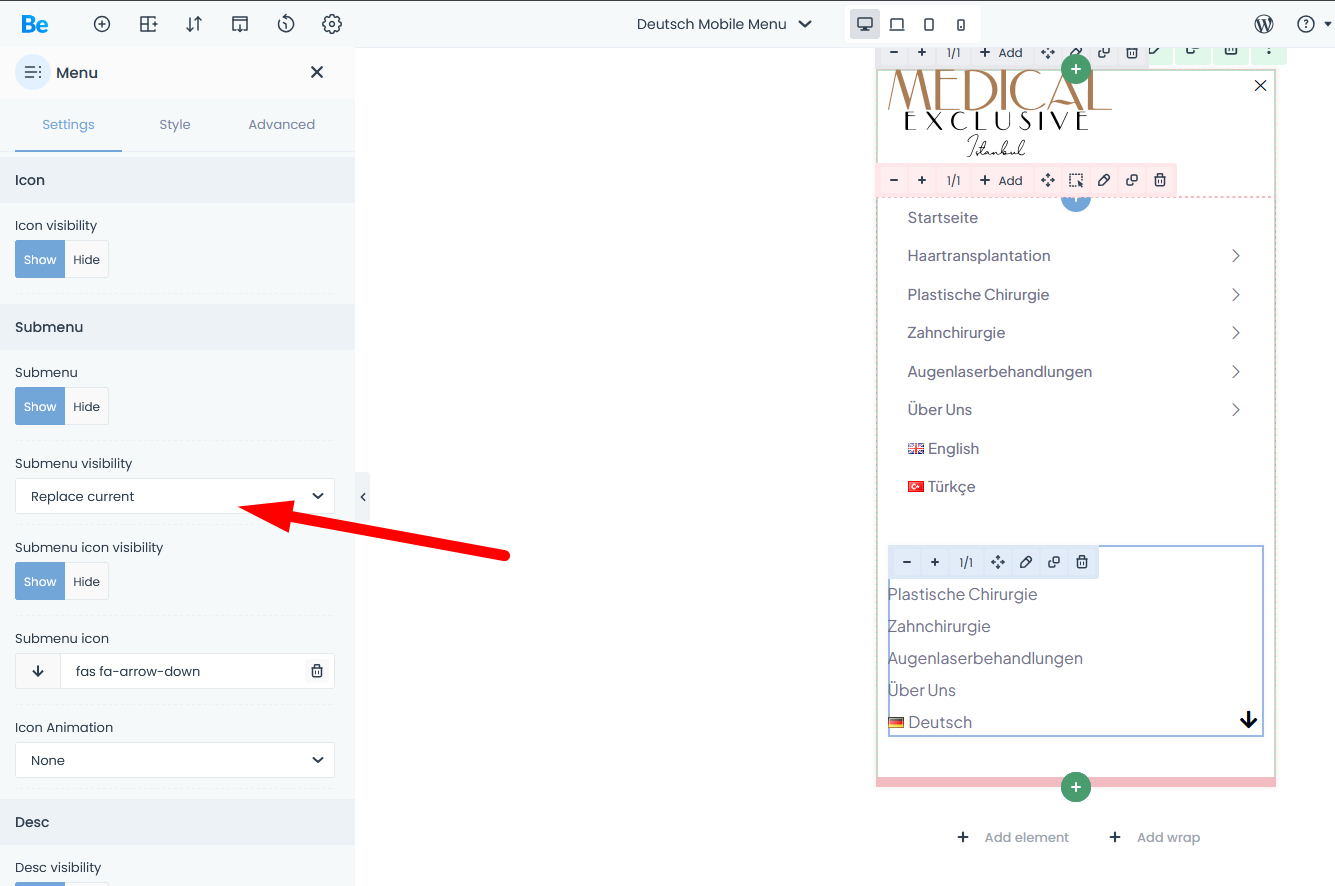Viewport: 1335px width, 886px height.
Task: Click the Add wrap button
Action: coord(1155,837)
